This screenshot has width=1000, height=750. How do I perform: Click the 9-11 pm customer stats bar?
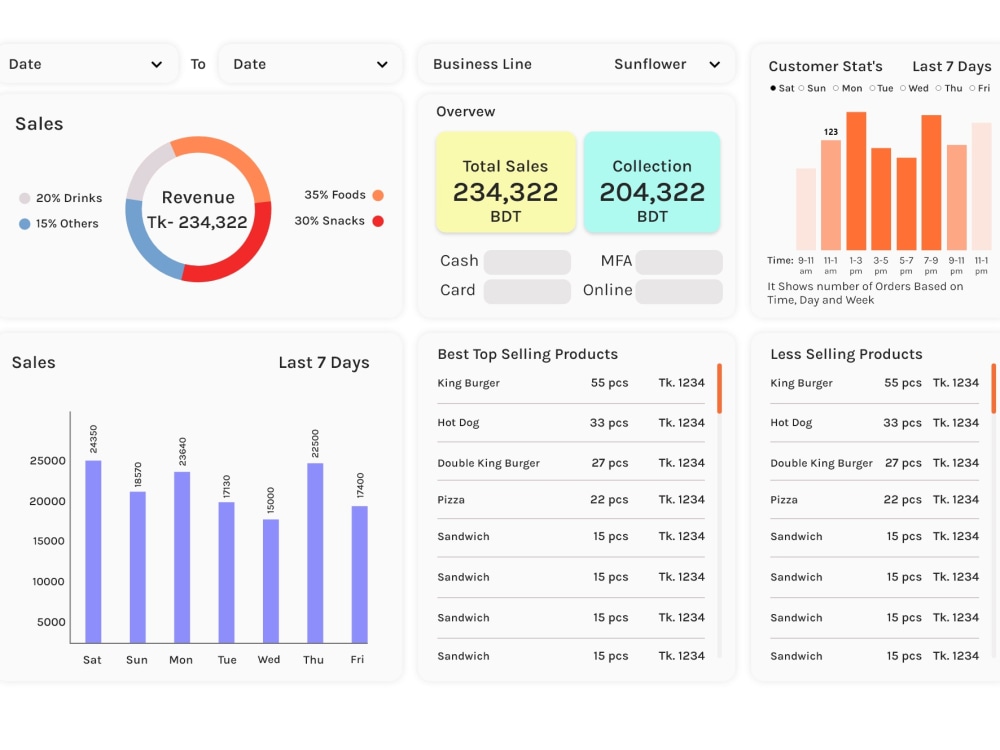point(957,198)
